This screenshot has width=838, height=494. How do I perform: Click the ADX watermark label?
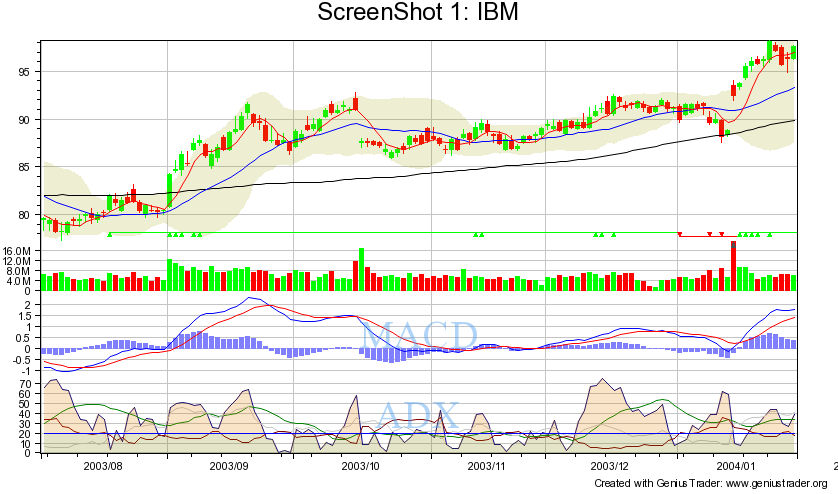418,414
